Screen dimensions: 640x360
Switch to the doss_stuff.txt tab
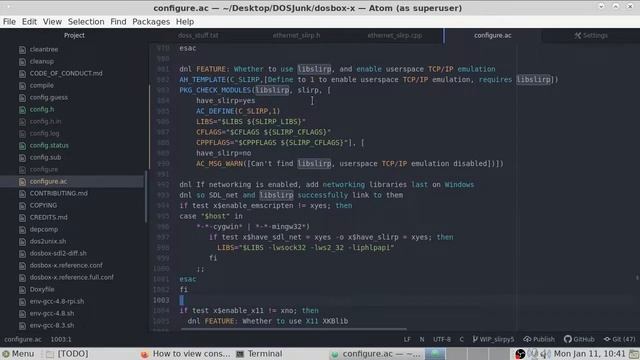click(x=198, y=36)
